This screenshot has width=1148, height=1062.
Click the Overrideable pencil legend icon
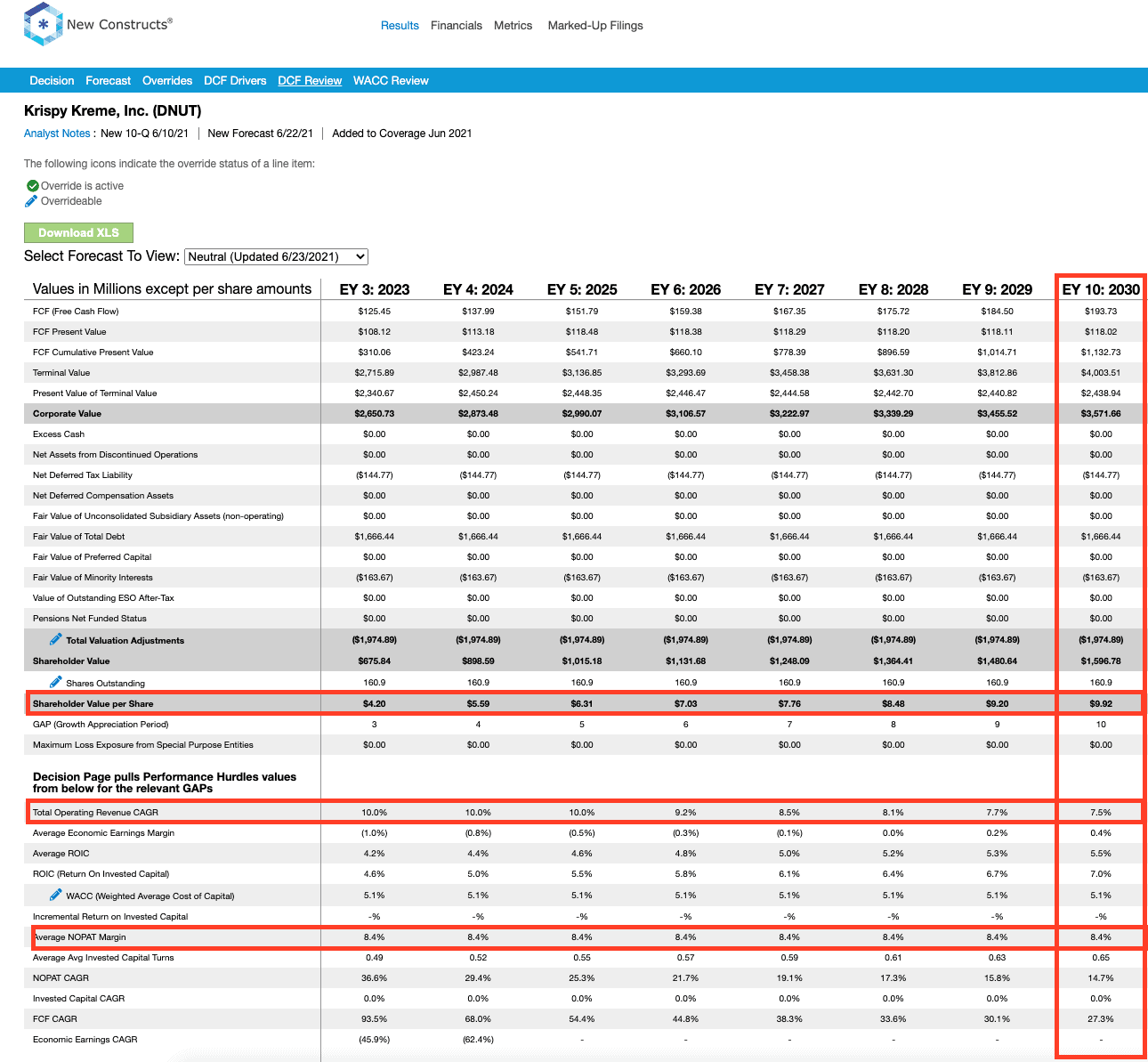pos(31,201)
